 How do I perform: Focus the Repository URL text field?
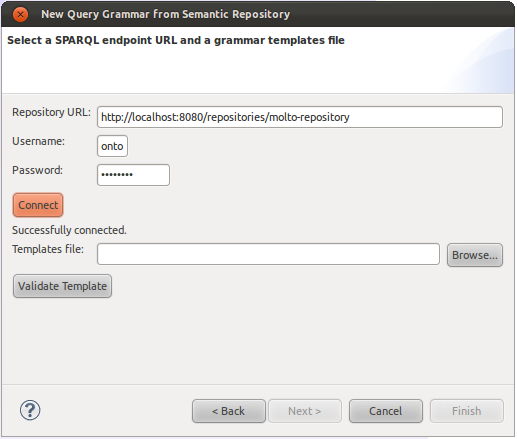point(300,117)
